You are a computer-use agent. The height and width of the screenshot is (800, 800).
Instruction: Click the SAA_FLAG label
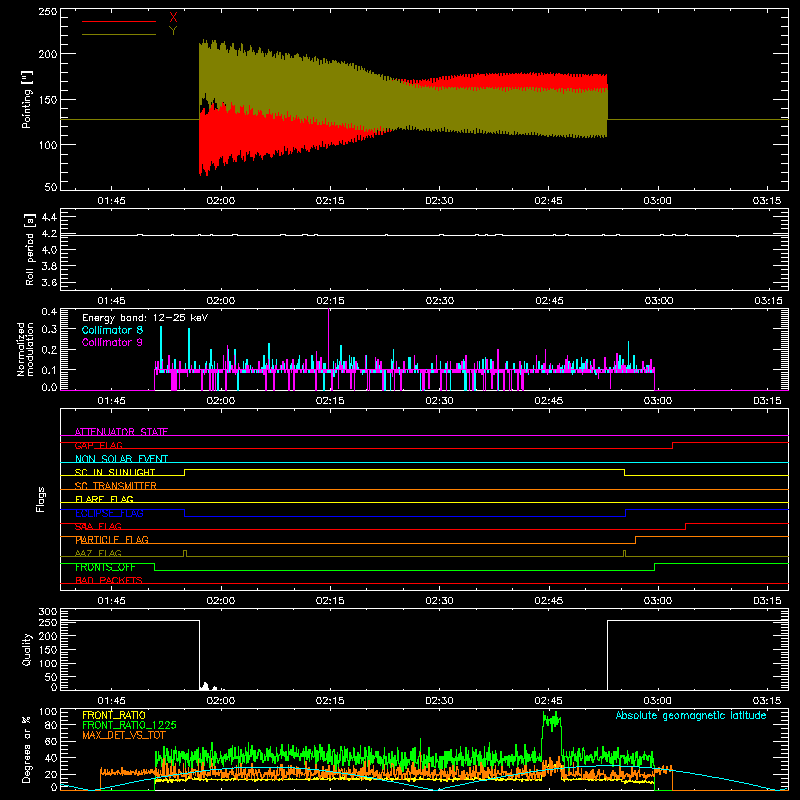click(98, 526)
